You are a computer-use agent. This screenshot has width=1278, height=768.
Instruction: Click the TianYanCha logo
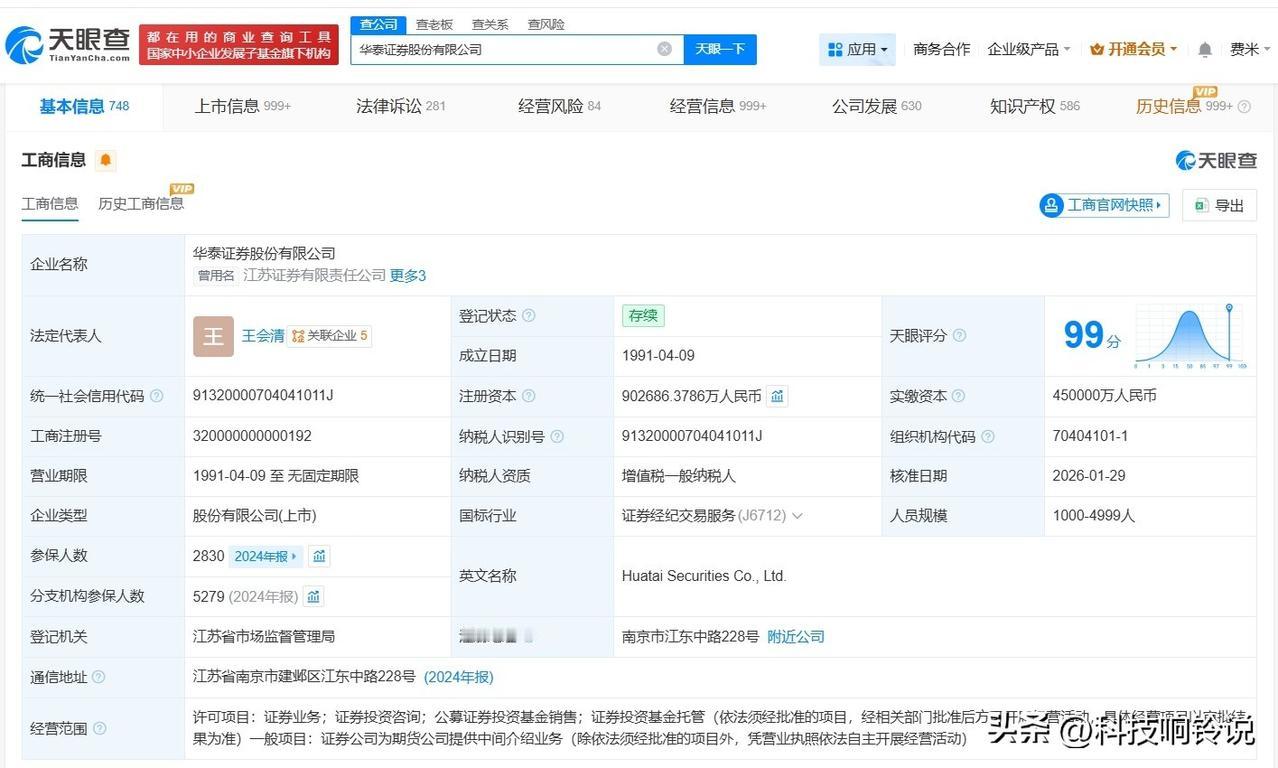coord(68,44)
